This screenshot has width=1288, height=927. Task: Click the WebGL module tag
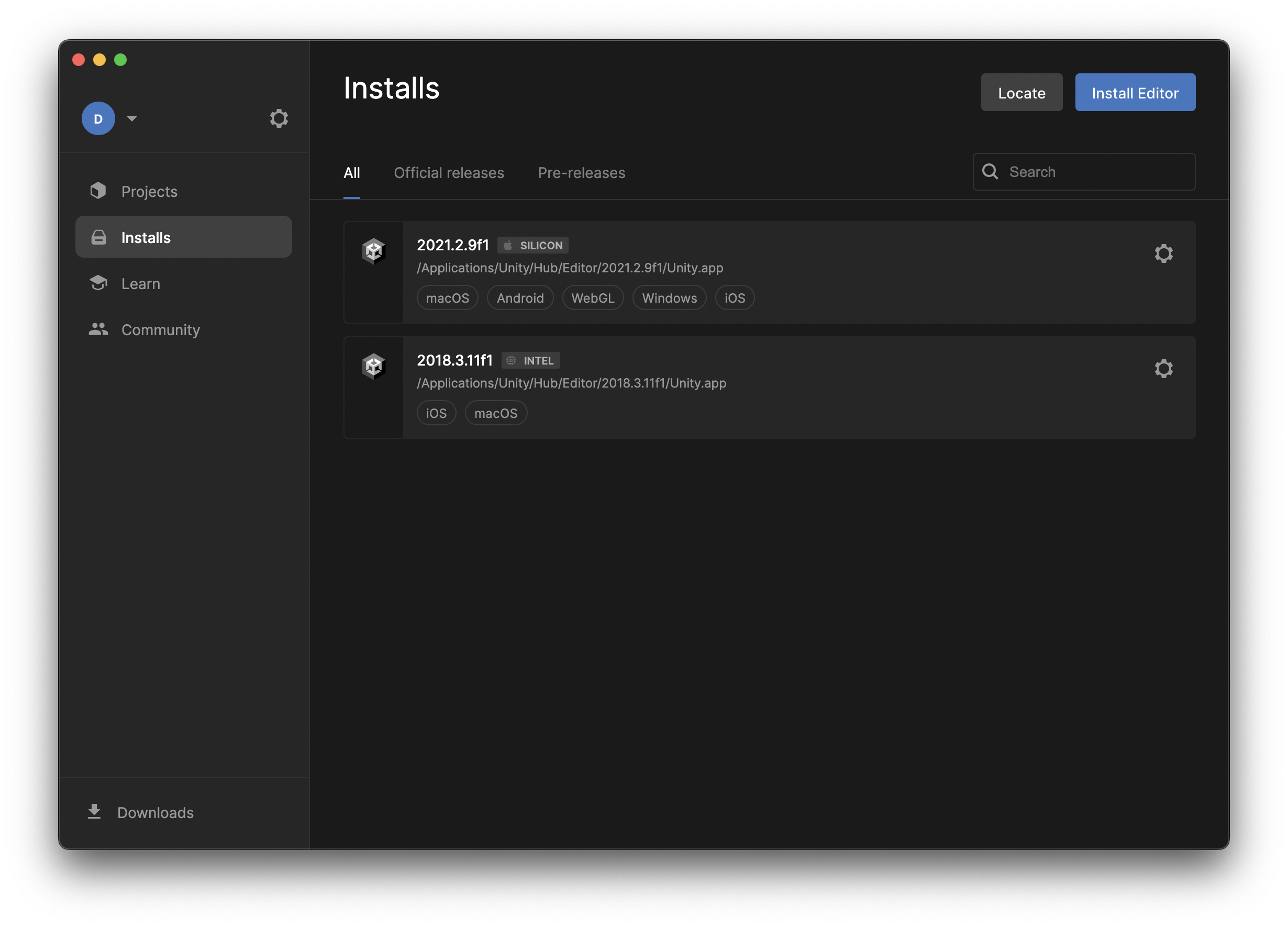[592, 297]
